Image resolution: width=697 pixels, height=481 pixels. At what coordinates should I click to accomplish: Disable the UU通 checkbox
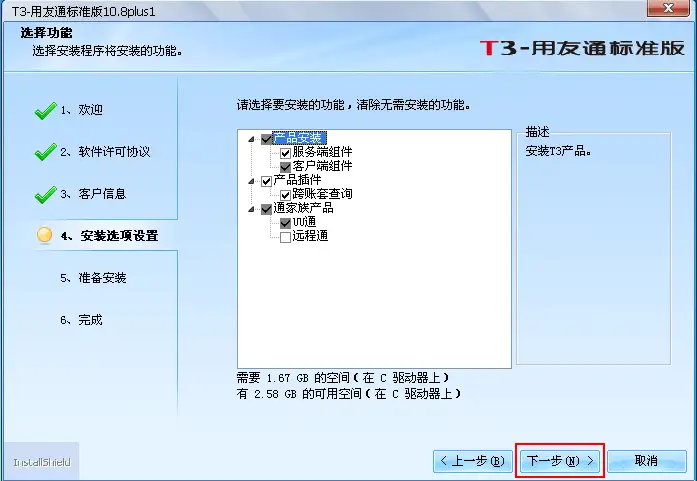click(x=285, y=223)
